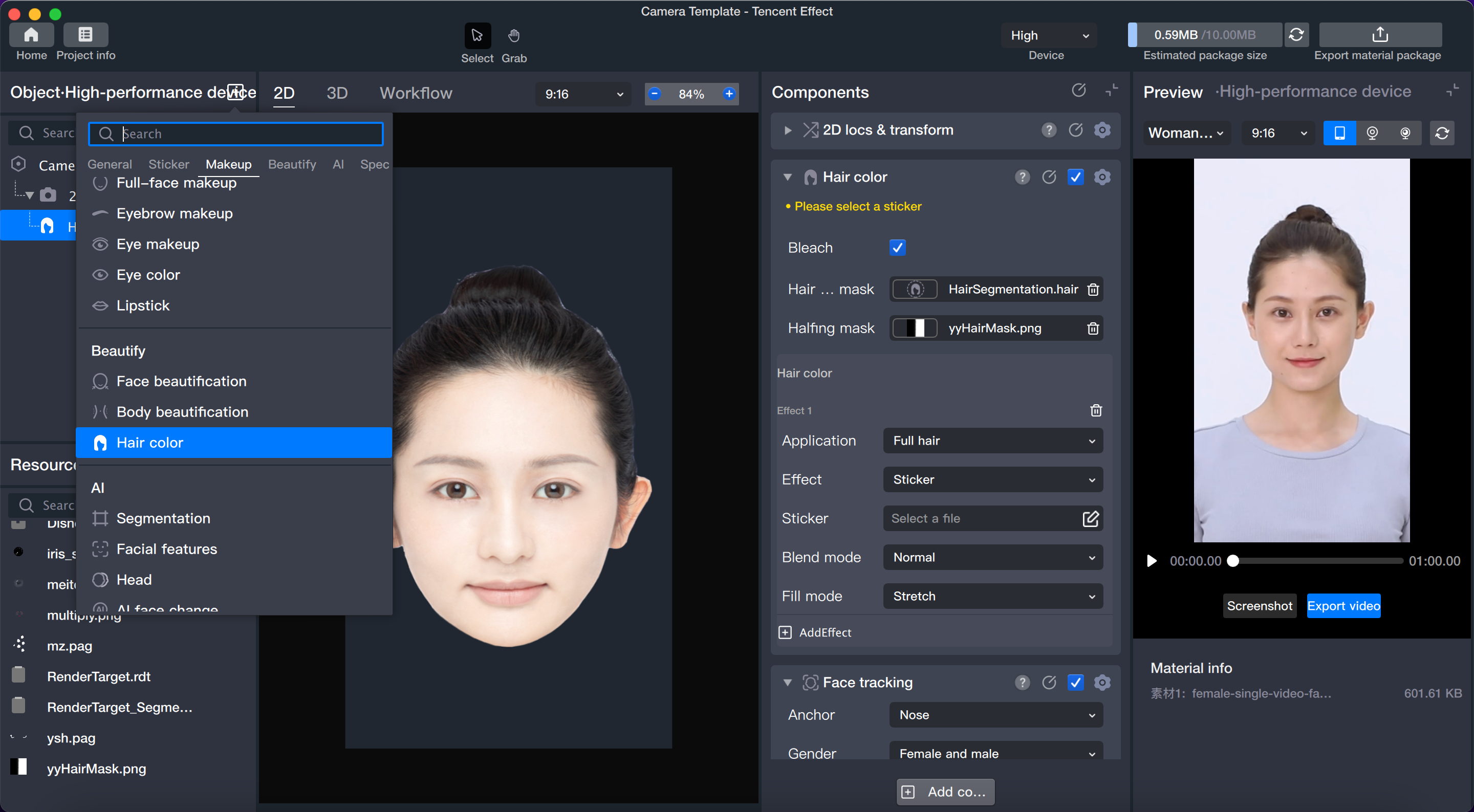Viewport: 1474px width, 812px height.
Task: Open Hair color component settings gear
Action: click(1102, 178)
